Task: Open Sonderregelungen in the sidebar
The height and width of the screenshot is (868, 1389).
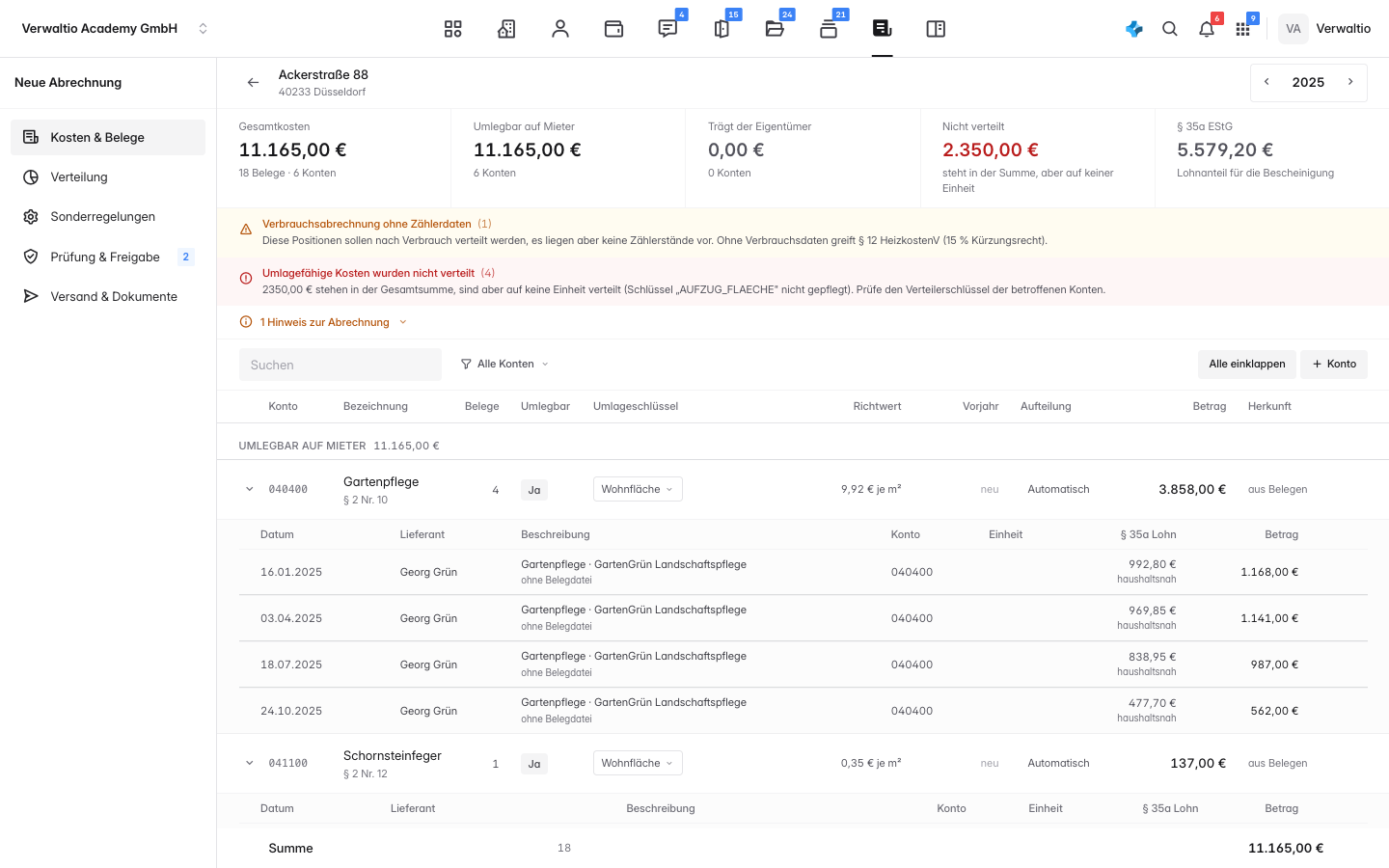Action: tap(108, 217)
